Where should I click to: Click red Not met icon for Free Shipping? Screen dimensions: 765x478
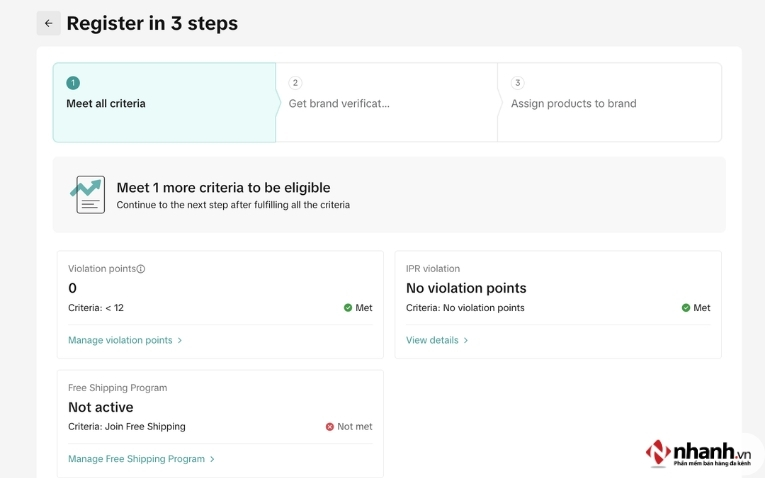click(330, 427)
